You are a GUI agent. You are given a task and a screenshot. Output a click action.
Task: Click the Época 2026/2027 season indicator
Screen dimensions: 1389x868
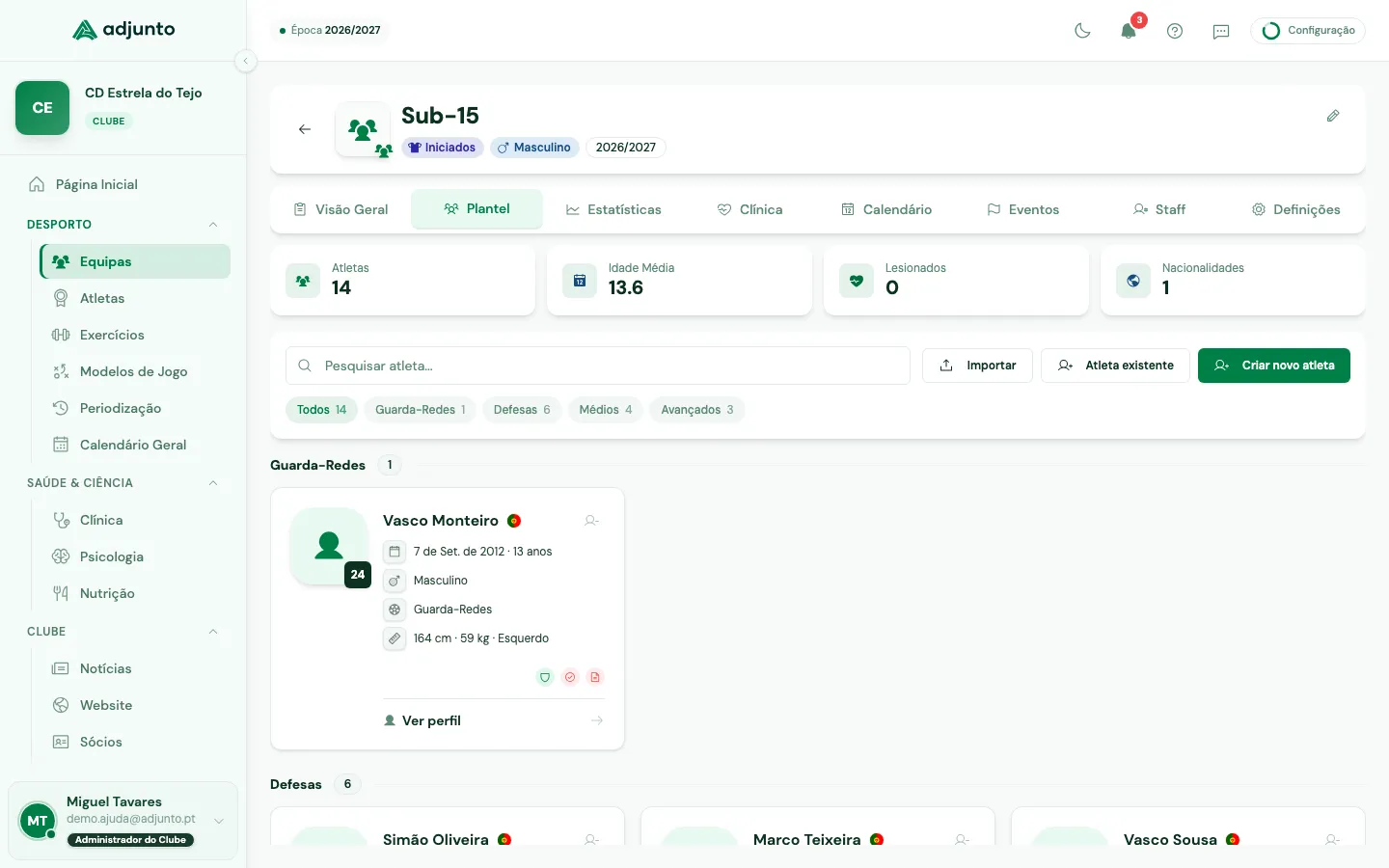point(330,30)
